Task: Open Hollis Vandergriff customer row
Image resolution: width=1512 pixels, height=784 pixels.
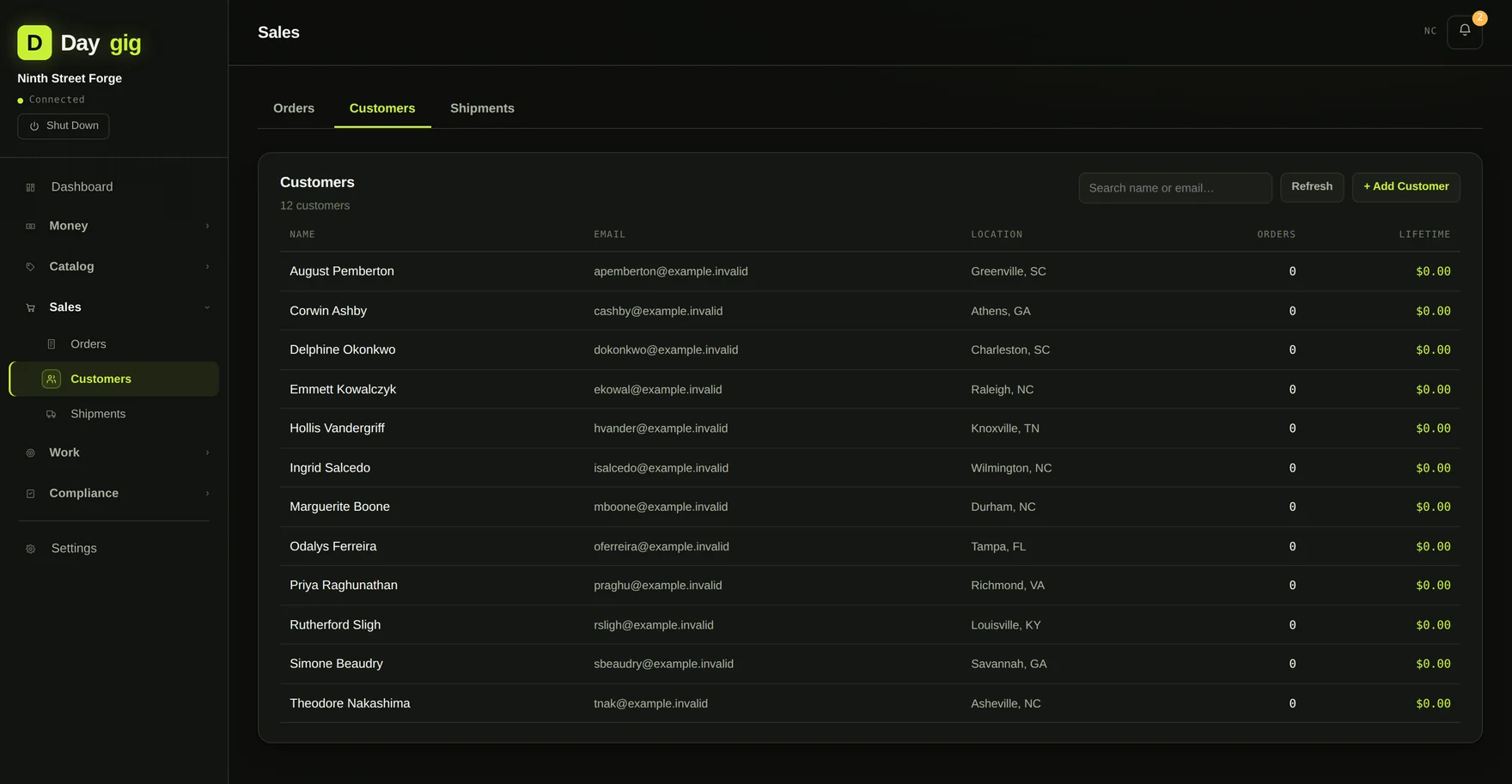Action: pyautogui.click(x=869, y=428)
